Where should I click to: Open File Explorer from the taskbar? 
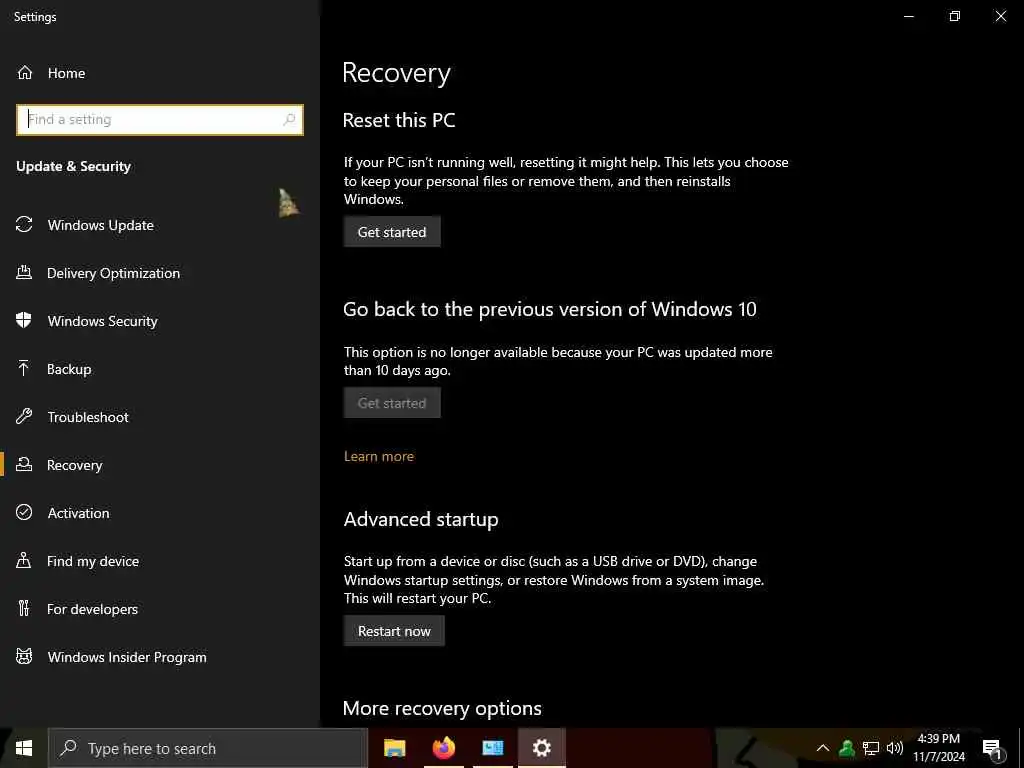394,748
